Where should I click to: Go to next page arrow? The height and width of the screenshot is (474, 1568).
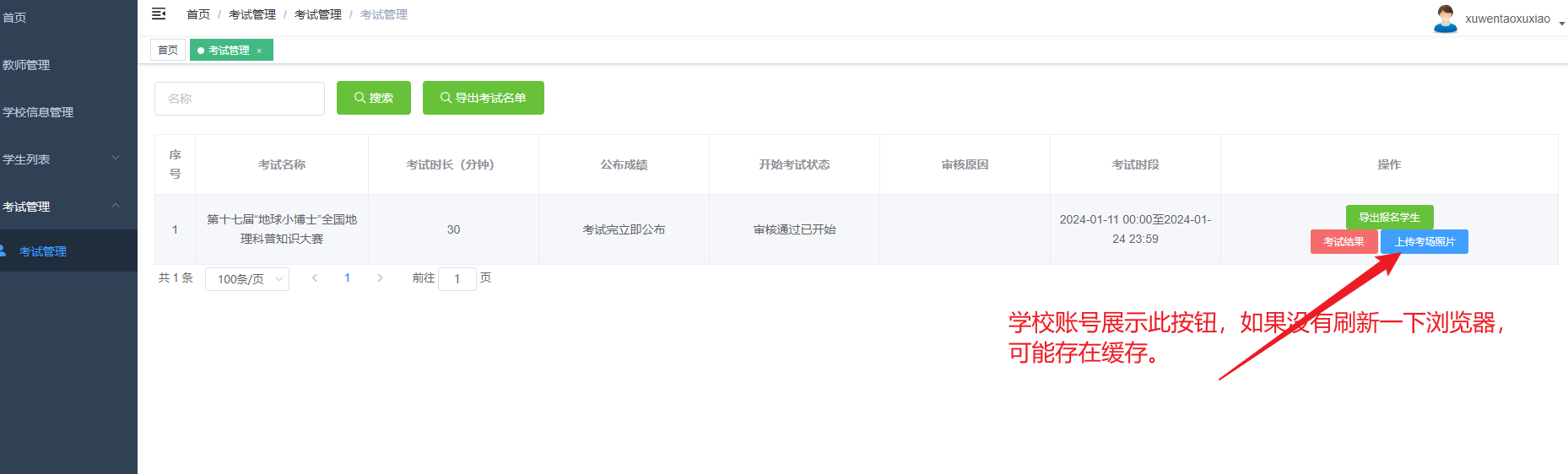380,278
